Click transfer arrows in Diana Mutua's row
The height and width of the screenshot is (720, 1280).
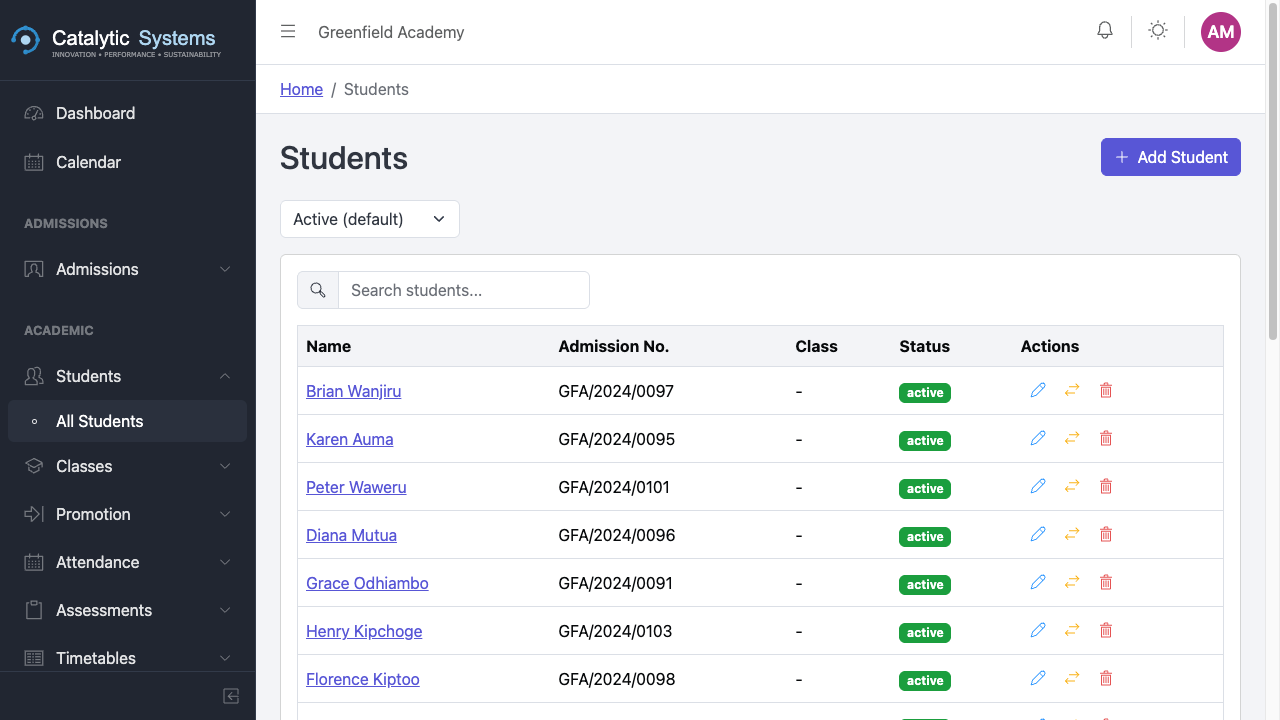point(1072,534)
